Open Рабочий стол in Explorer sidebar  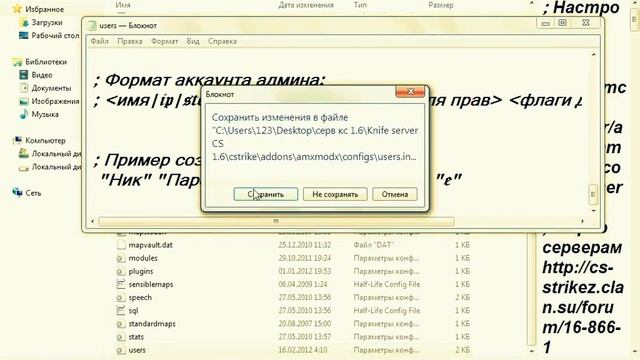click(x=55, y=36)
